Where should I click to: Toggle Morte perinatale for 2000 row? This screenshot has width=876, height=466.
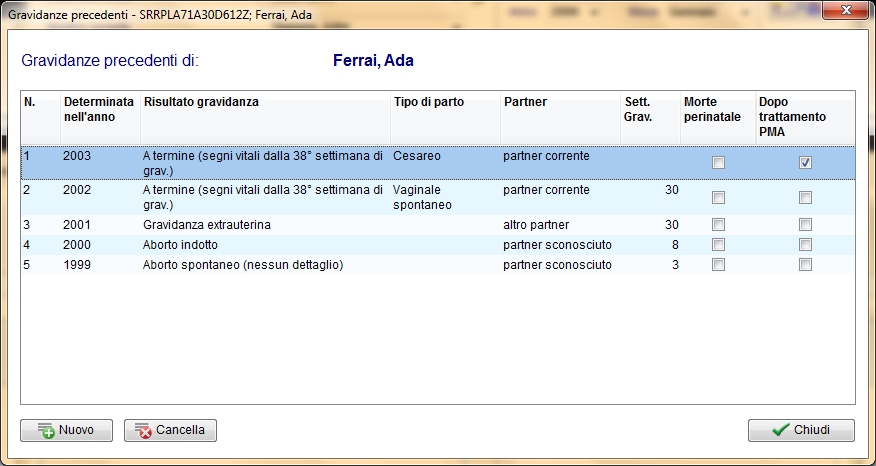click(718, 245)
